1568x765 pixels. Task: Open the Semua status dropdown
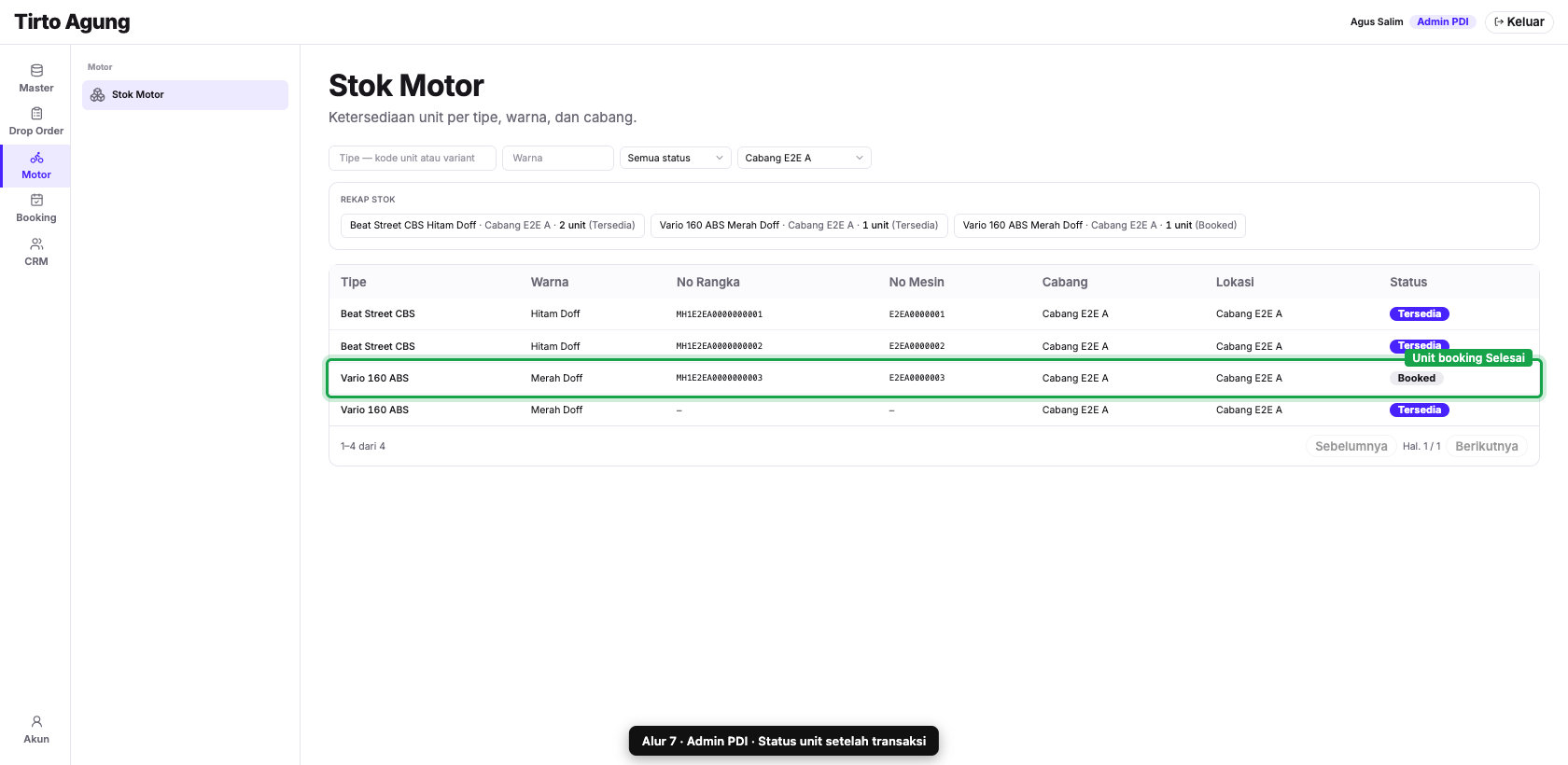tap(676, 158)
